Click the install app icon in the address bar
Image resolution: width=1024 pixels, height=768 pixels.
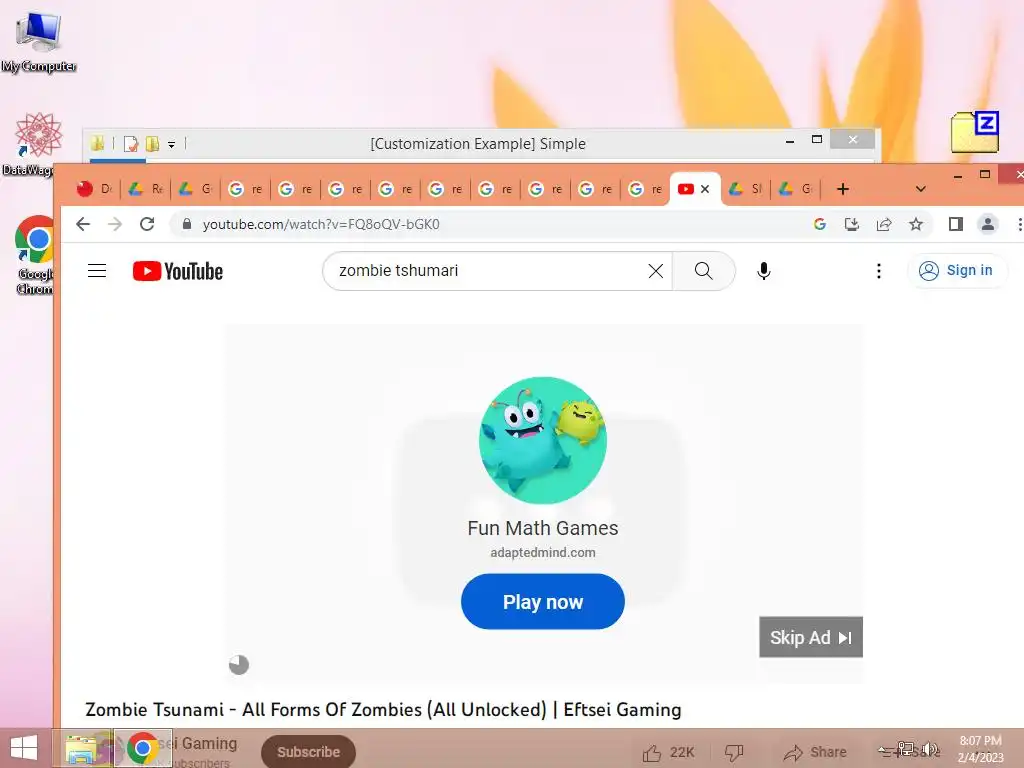[852, 224]
